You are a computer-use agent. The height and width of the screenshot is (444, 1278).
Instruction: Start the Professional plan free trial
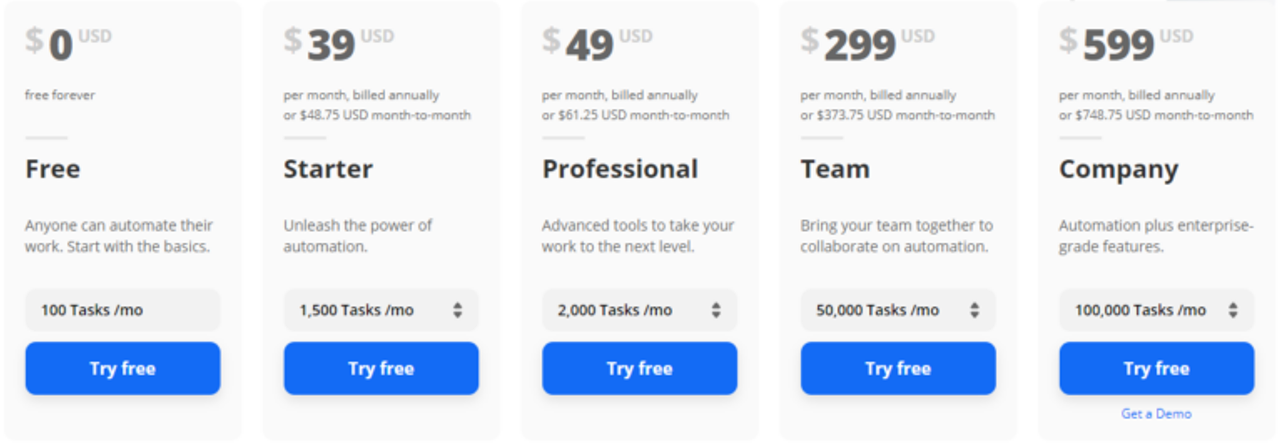[639, 368]
